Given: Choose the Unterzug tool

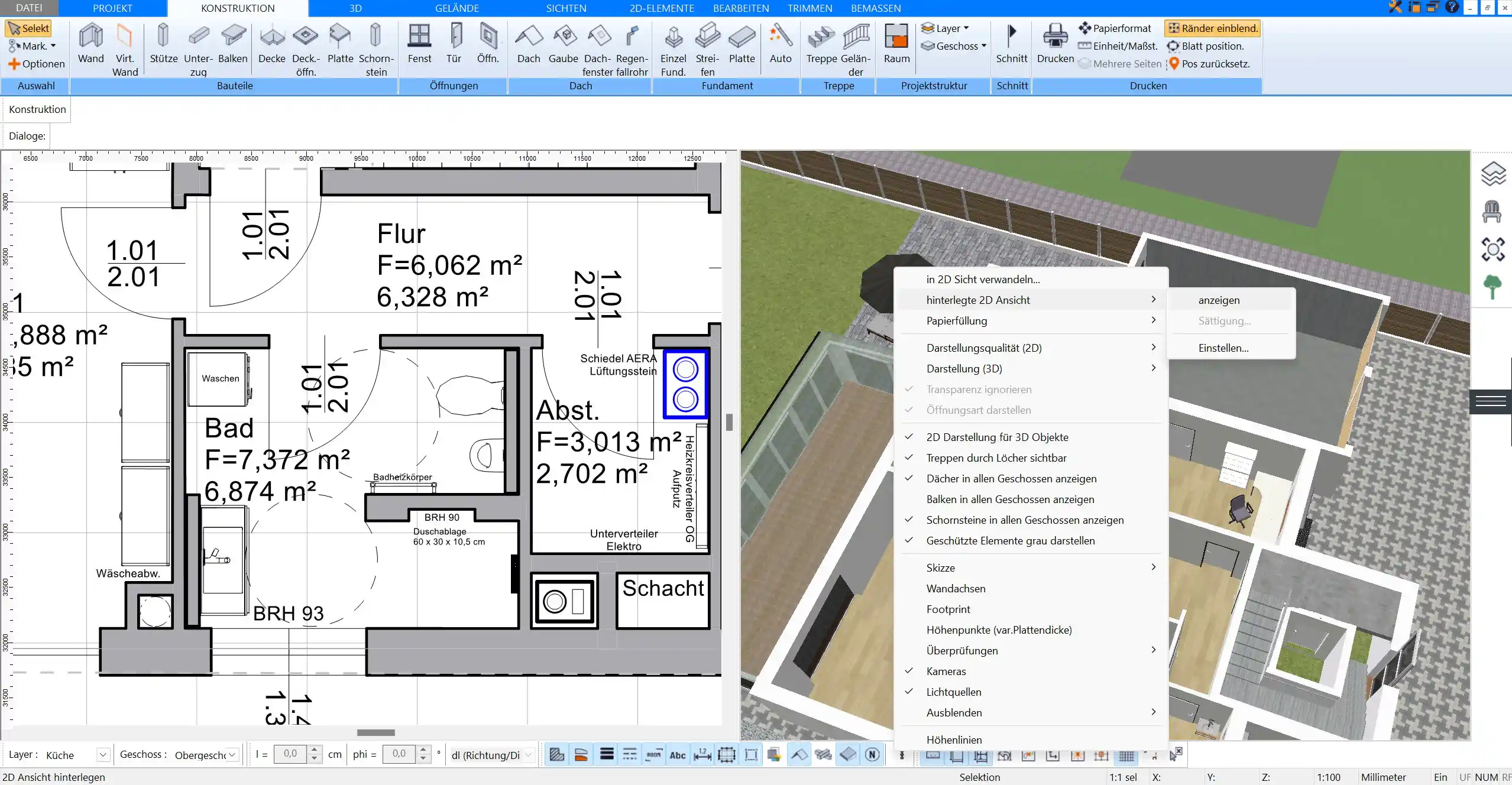Looking at the screenshot, I should (198, 50).
